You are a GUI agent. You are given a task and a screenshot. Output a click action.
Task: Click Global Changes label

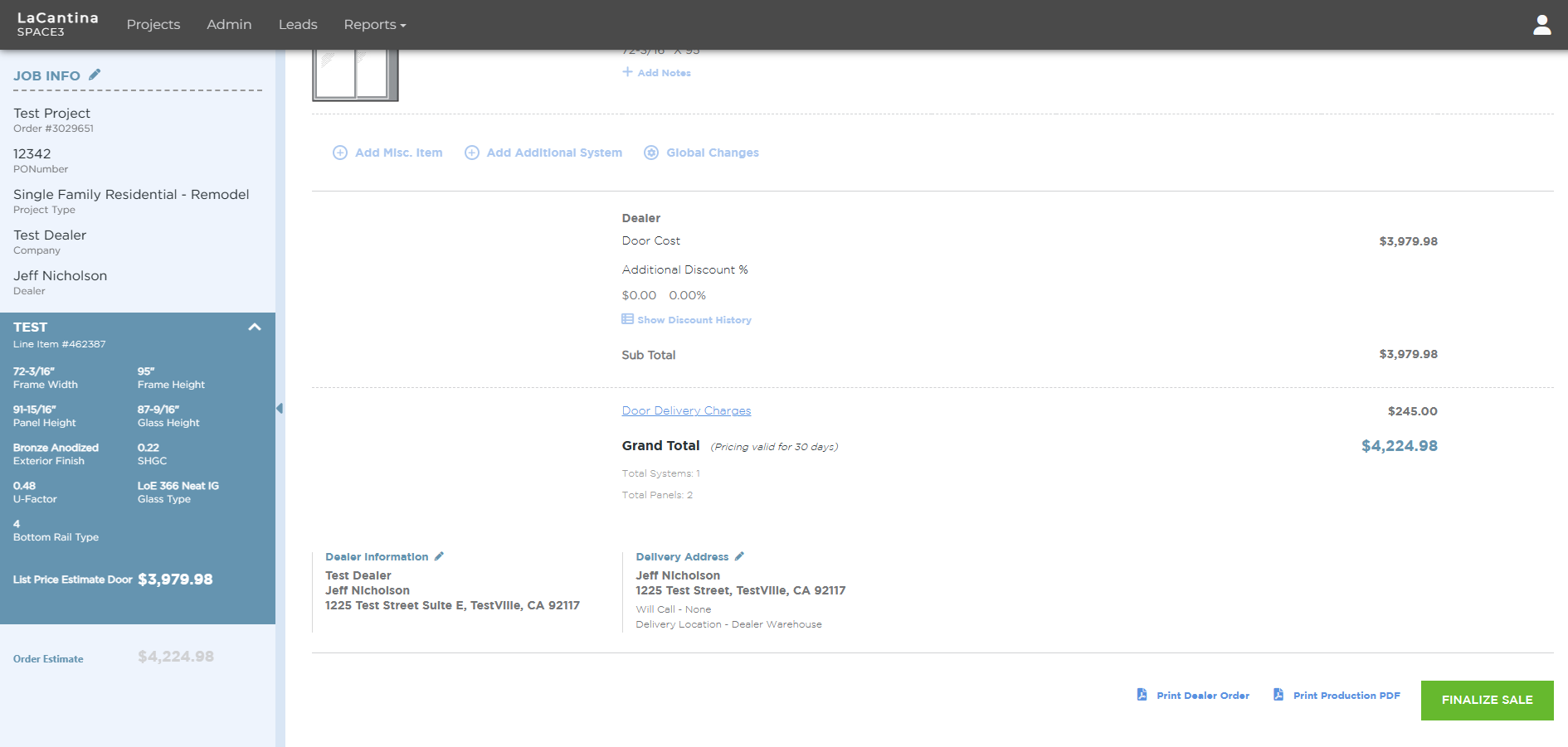click(x=713, y=153)
